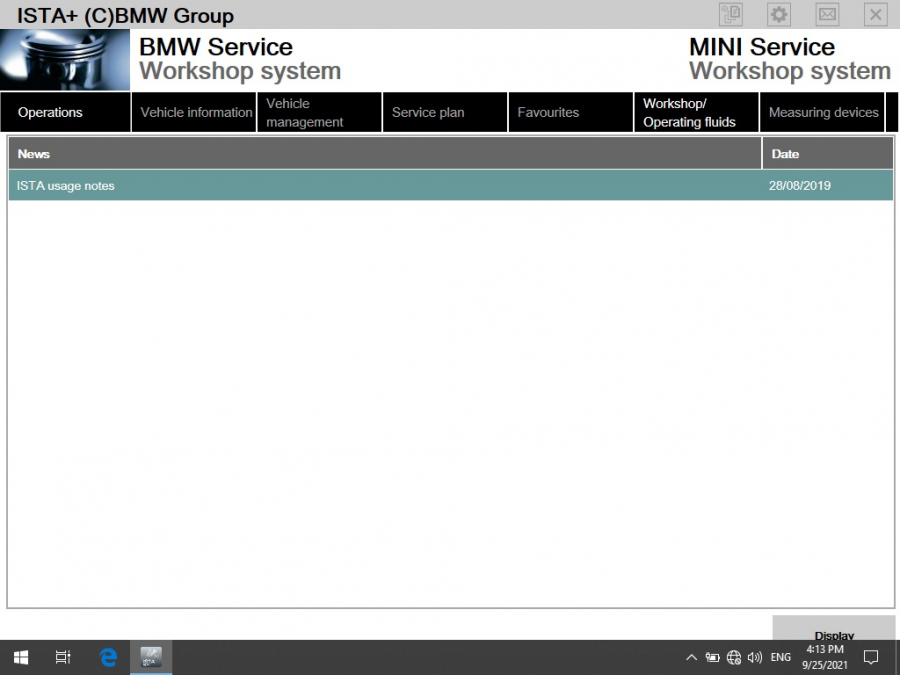Click the speaker volume icon in system tray

(755, 657)
